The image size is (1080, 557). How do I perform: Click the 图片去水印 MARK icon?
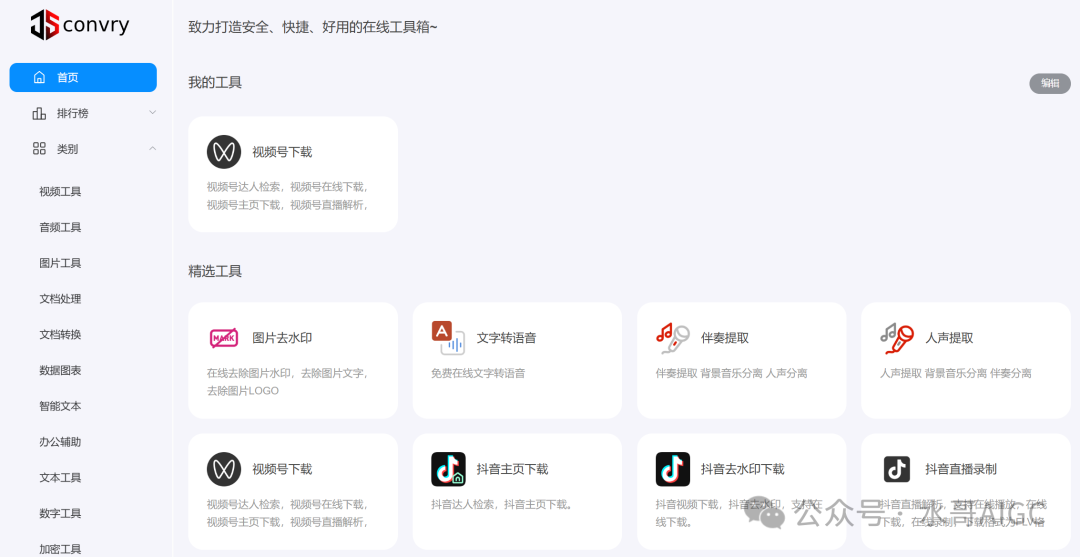point(224,338)
